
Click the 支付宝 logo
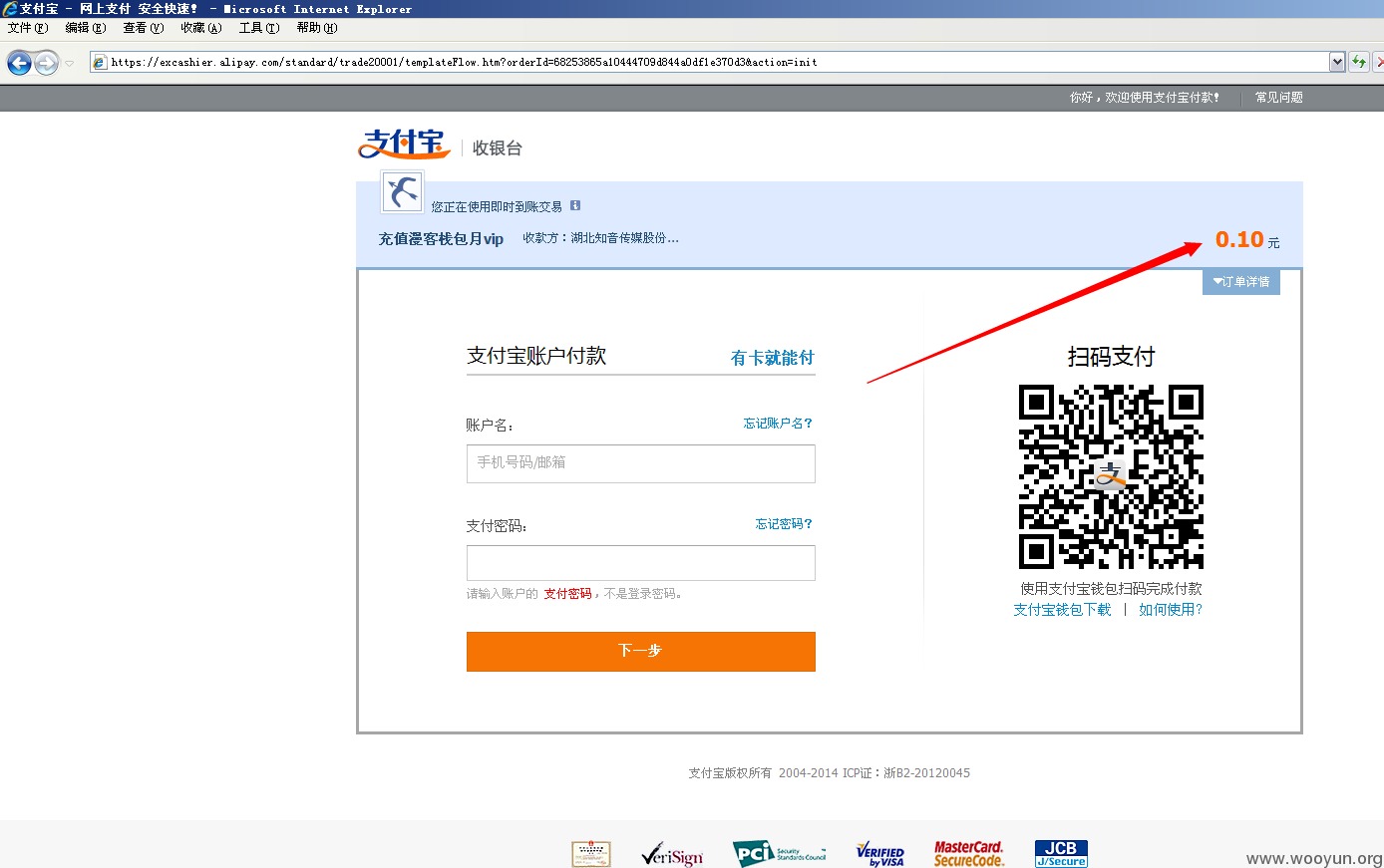[x=404, y=144]
